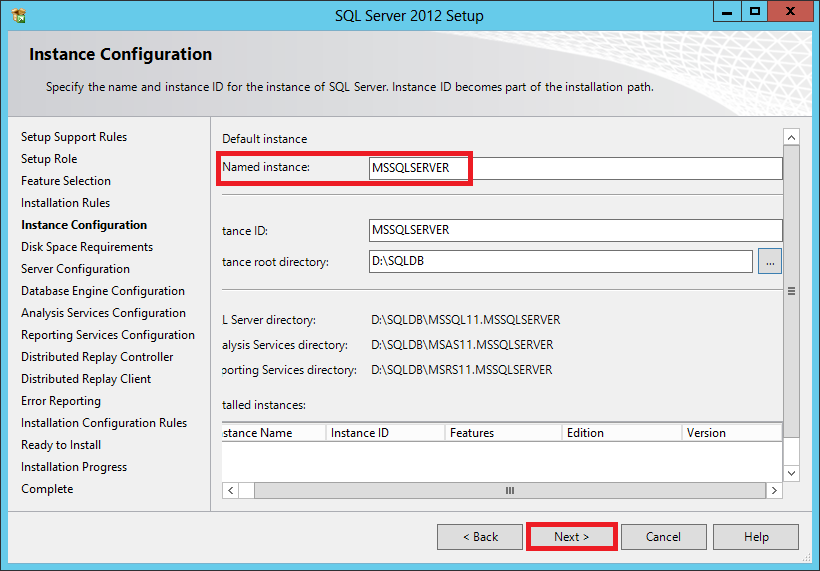Click the horizontal scrollbar right arrow
Viewport: 820px width, 571px height.
point(773,491)
